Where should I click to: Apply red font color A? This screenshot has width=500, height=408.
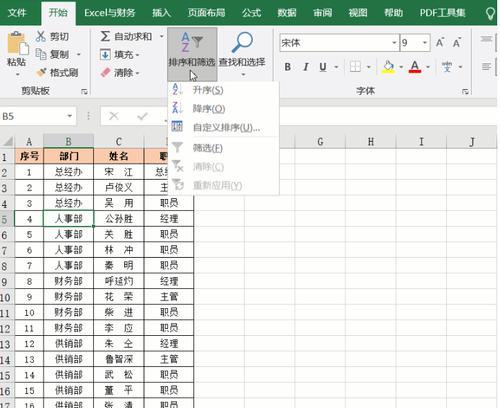click(415, 67)
